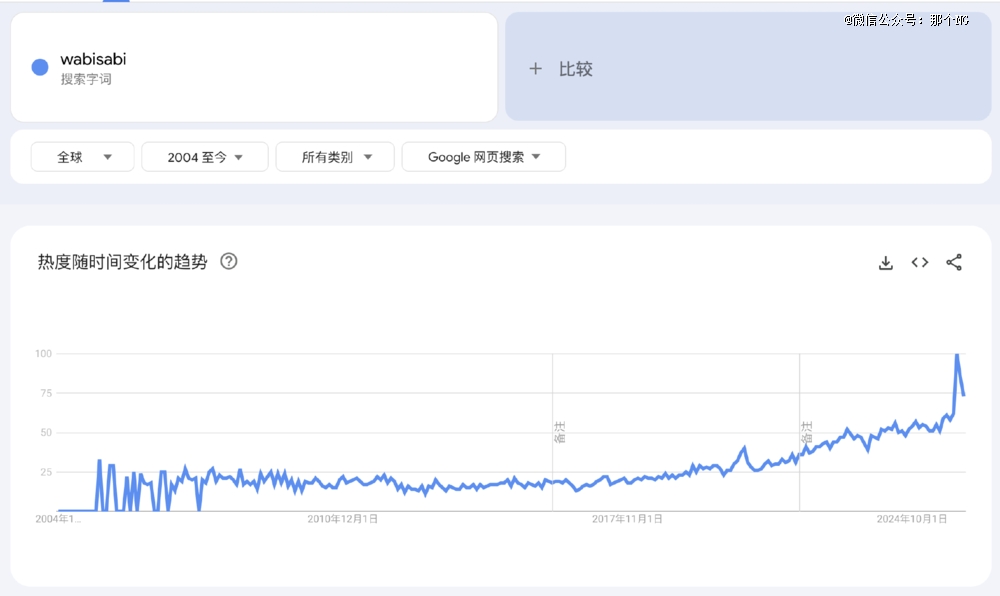The image size is (1000, 596).
Task: Select the second 备注 note marker near 2022
Action: click(x=806, y=432)
